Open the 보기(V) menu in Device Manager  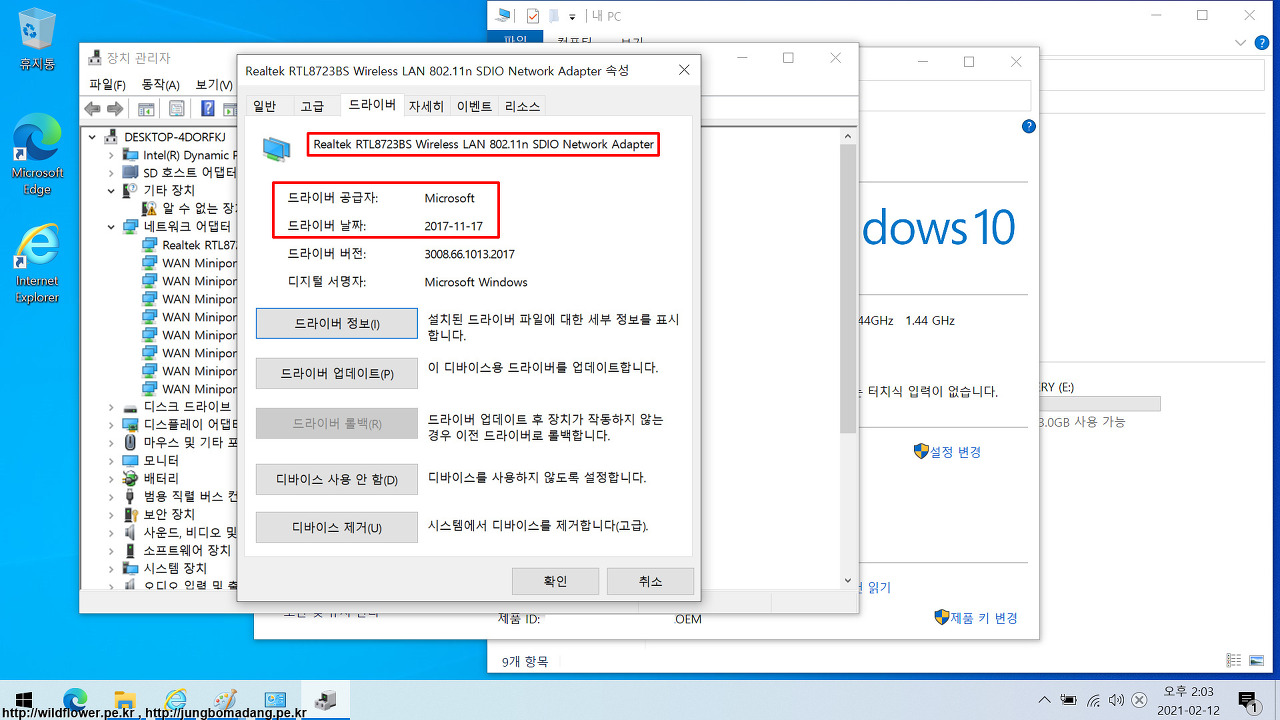(214, 84)
